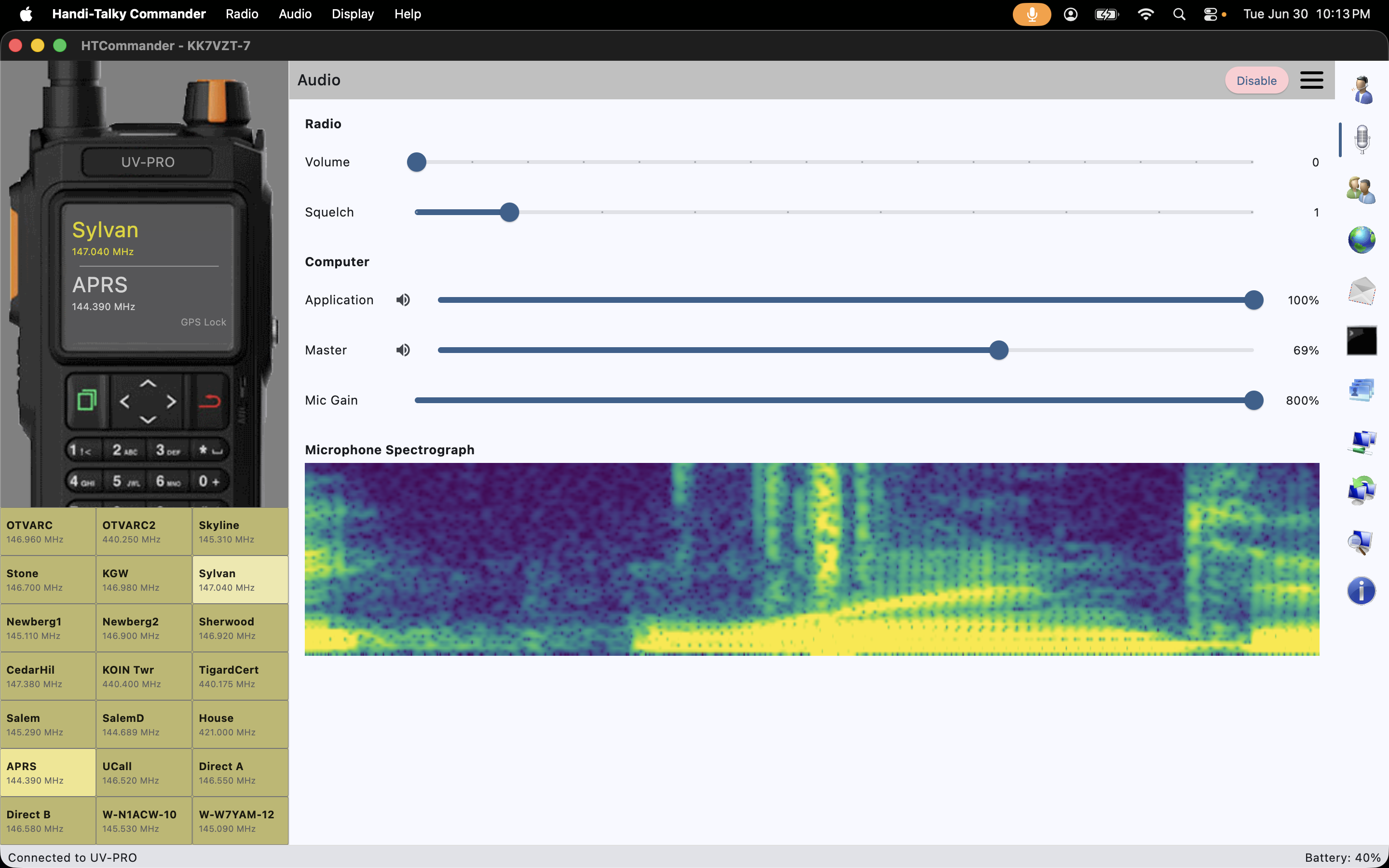Viewport: 1389px width, 868px height.
Task: Select the Skyline 145.310 channel
Action: (240, 531)
